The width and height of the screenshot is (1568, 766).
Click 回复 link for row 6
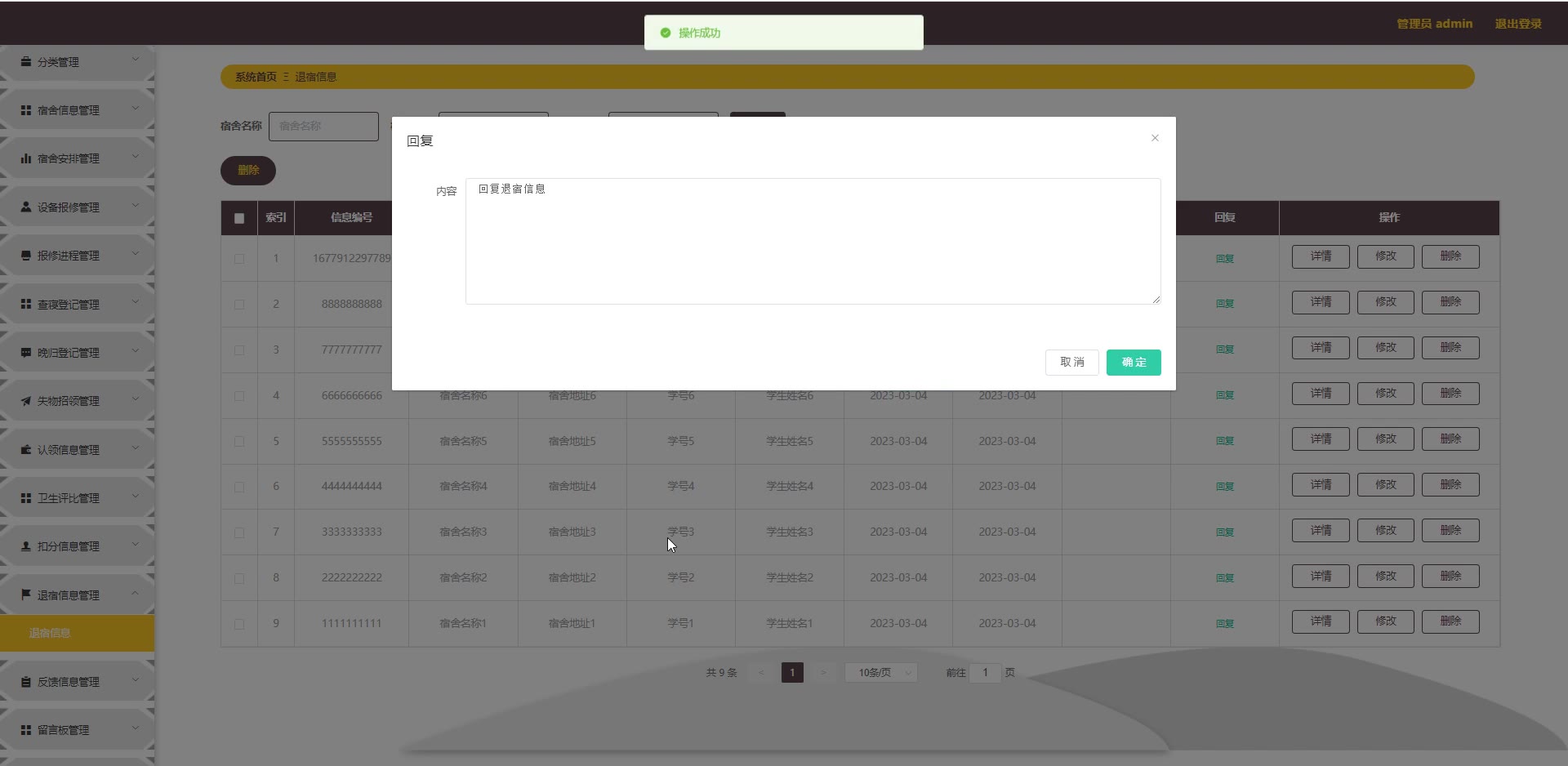(1224, 487)
